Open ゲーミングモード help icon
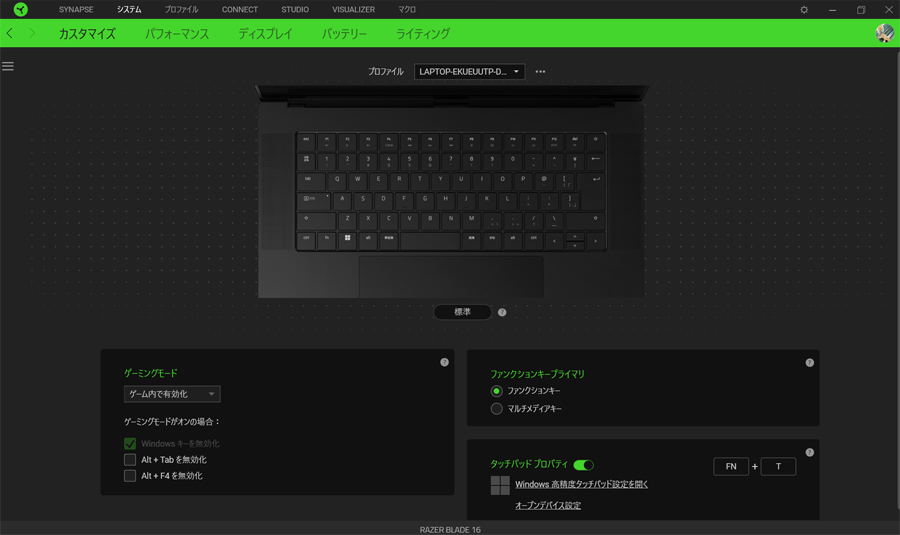This screenshot has width=900, height=535. pyautogui.click(x=444, y=362)
